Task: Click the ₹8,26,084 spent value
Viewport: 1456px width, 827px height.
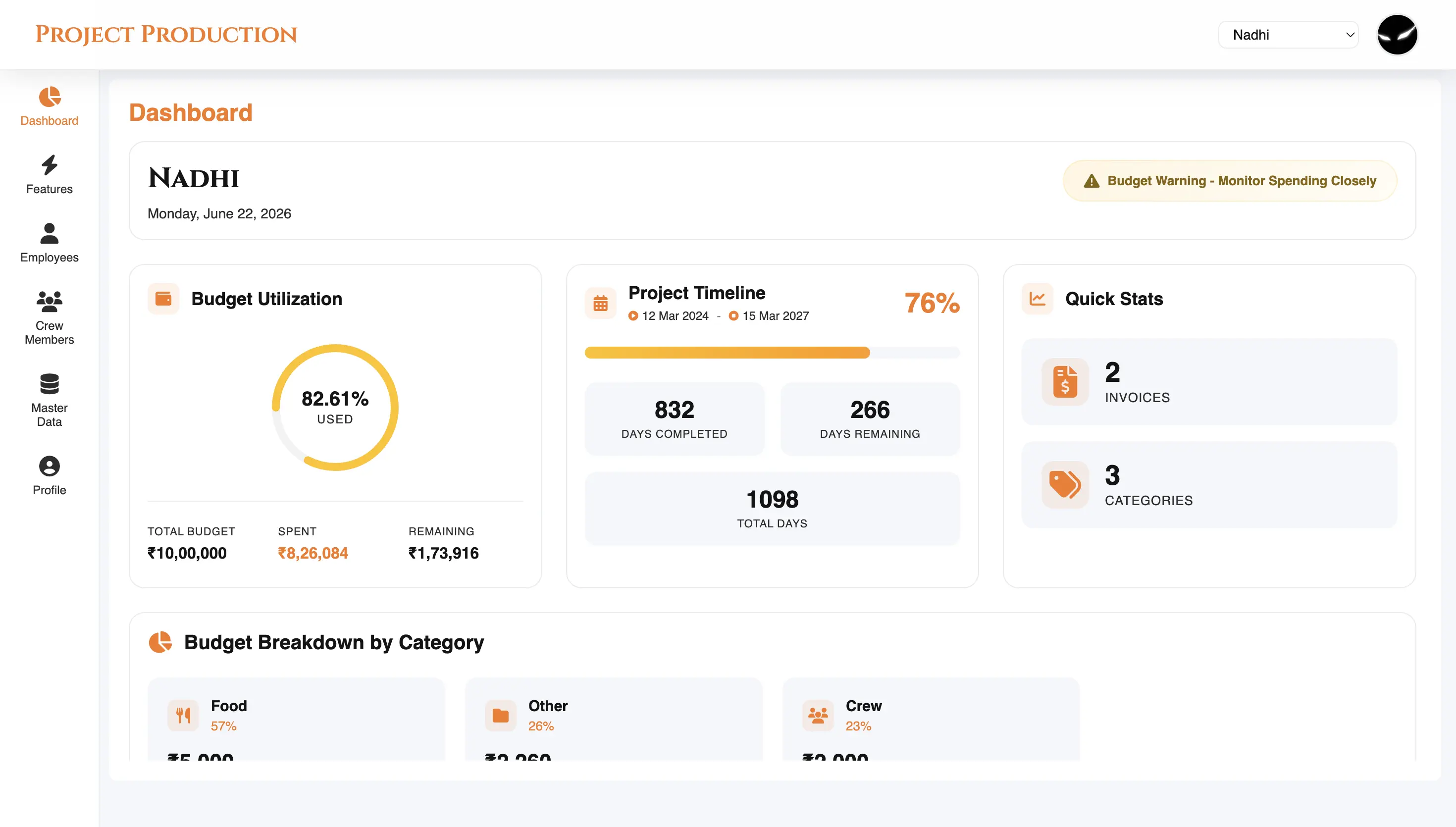Action: tap(313, 553)
